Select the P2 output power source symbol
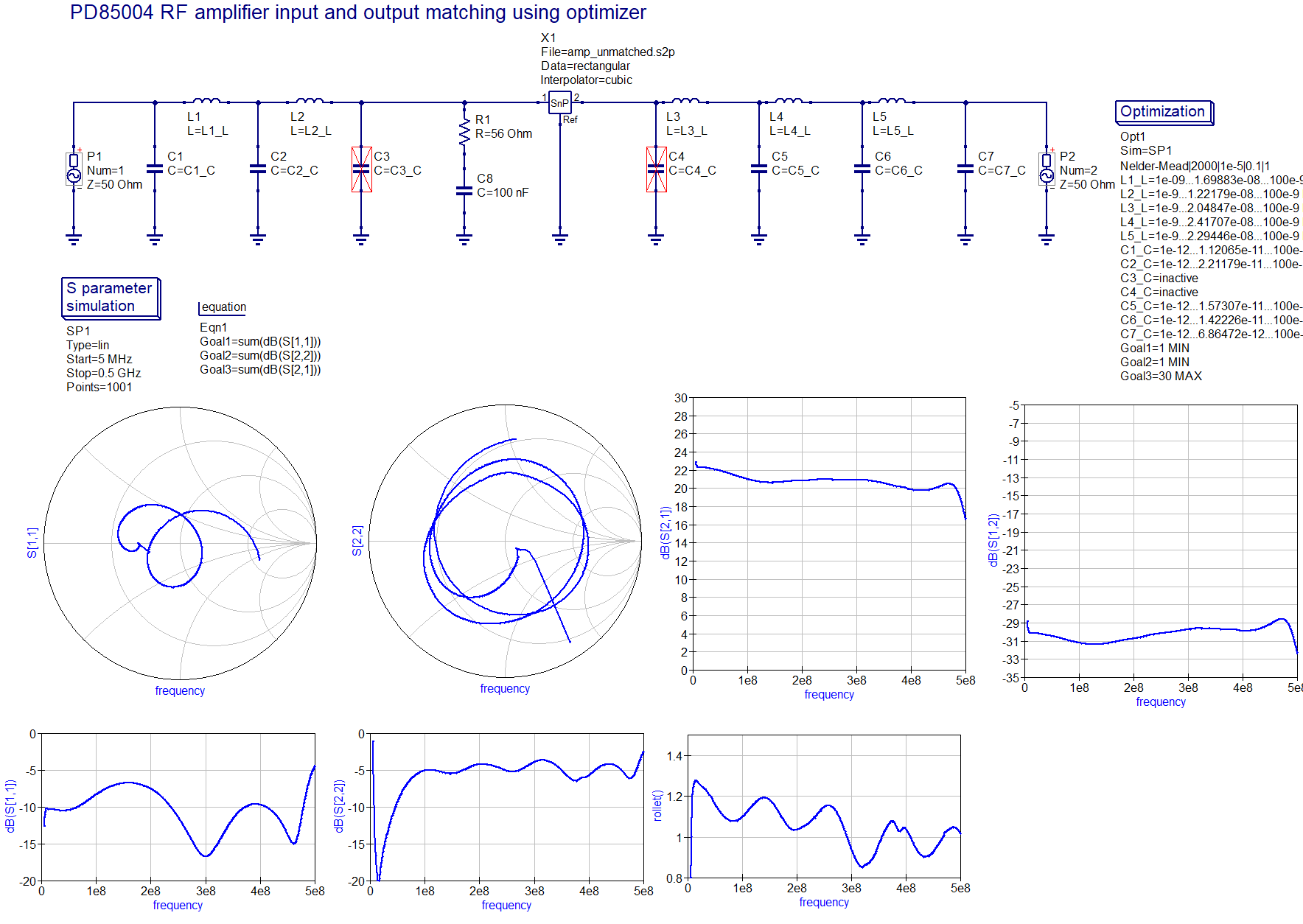This screenshot has height=924, width=1303. tap(1047, 169)
